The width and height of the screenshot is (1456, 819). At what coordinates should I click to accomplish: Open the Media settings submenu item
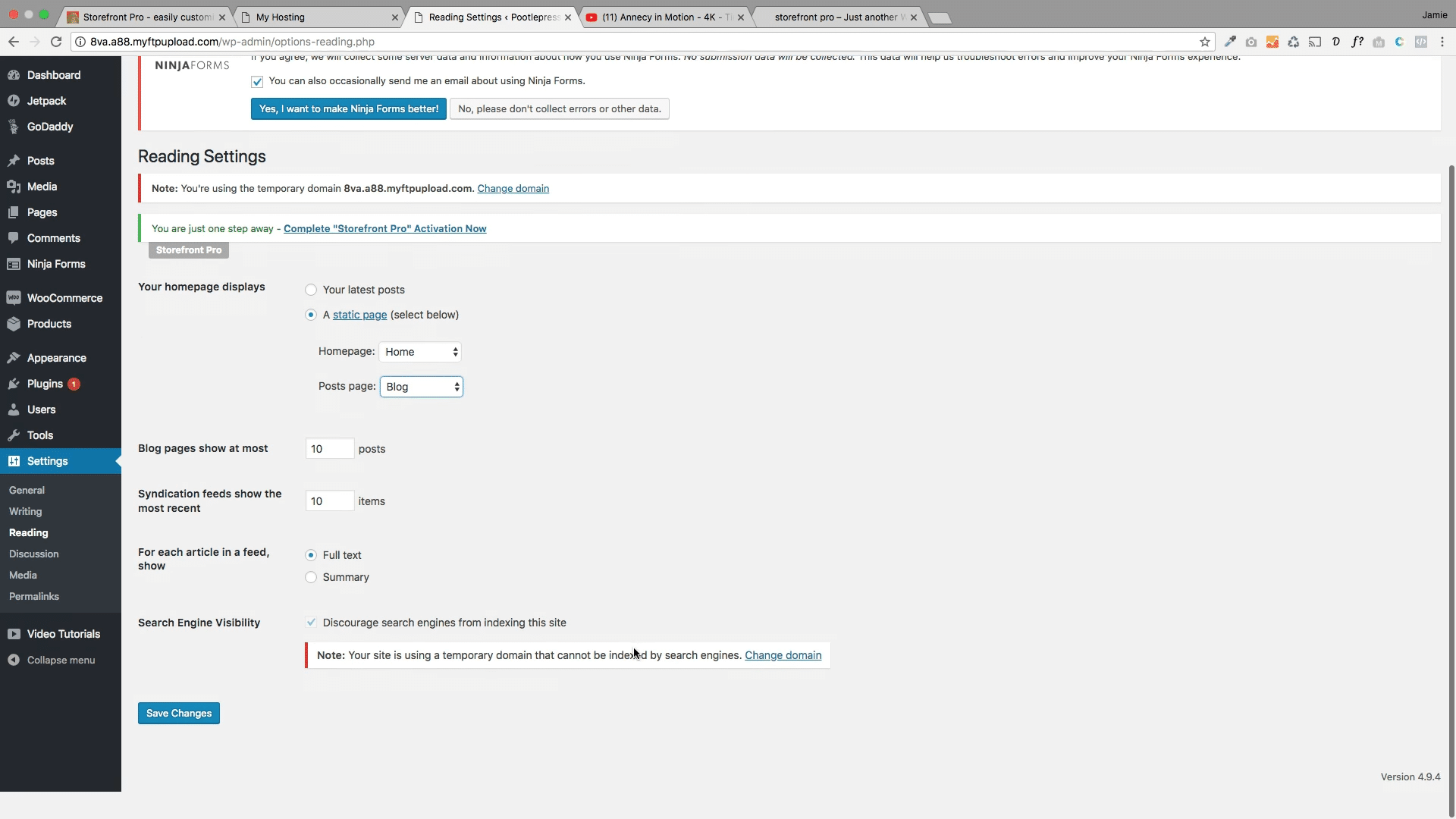click(23, 576)
